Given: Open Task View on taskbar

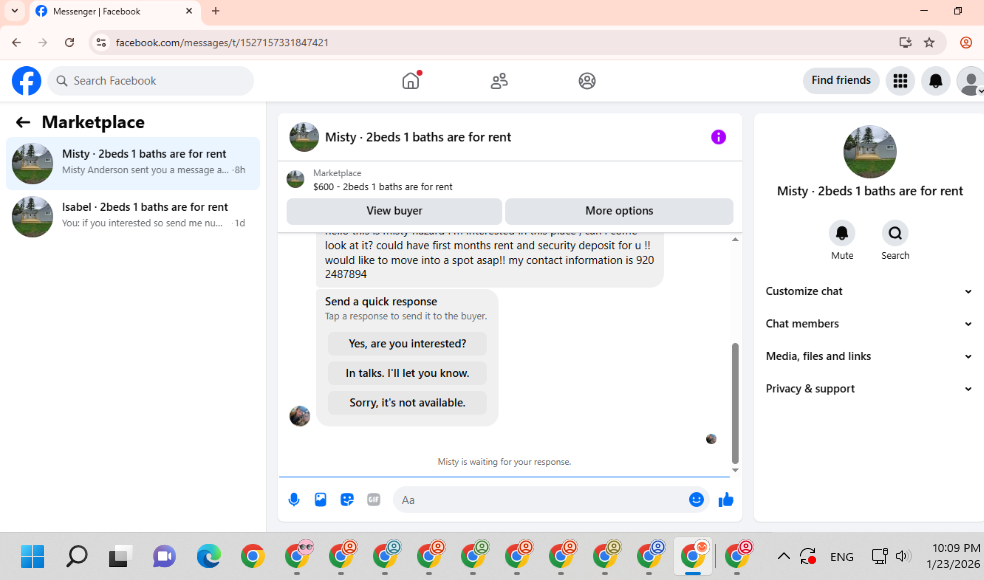Looking at the screenshot, I should click(x=120, y=556).
